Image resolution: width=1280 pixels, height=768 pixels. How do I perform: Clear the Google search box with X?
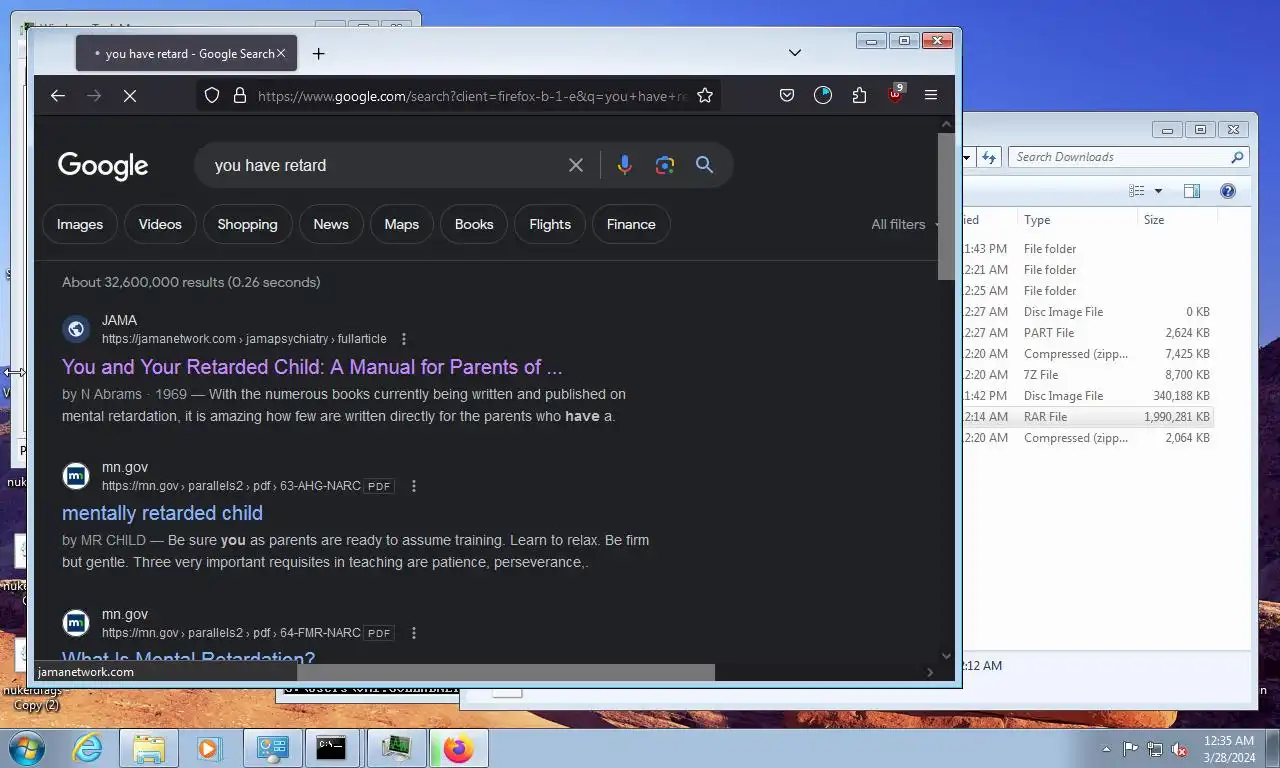[576, 165]
